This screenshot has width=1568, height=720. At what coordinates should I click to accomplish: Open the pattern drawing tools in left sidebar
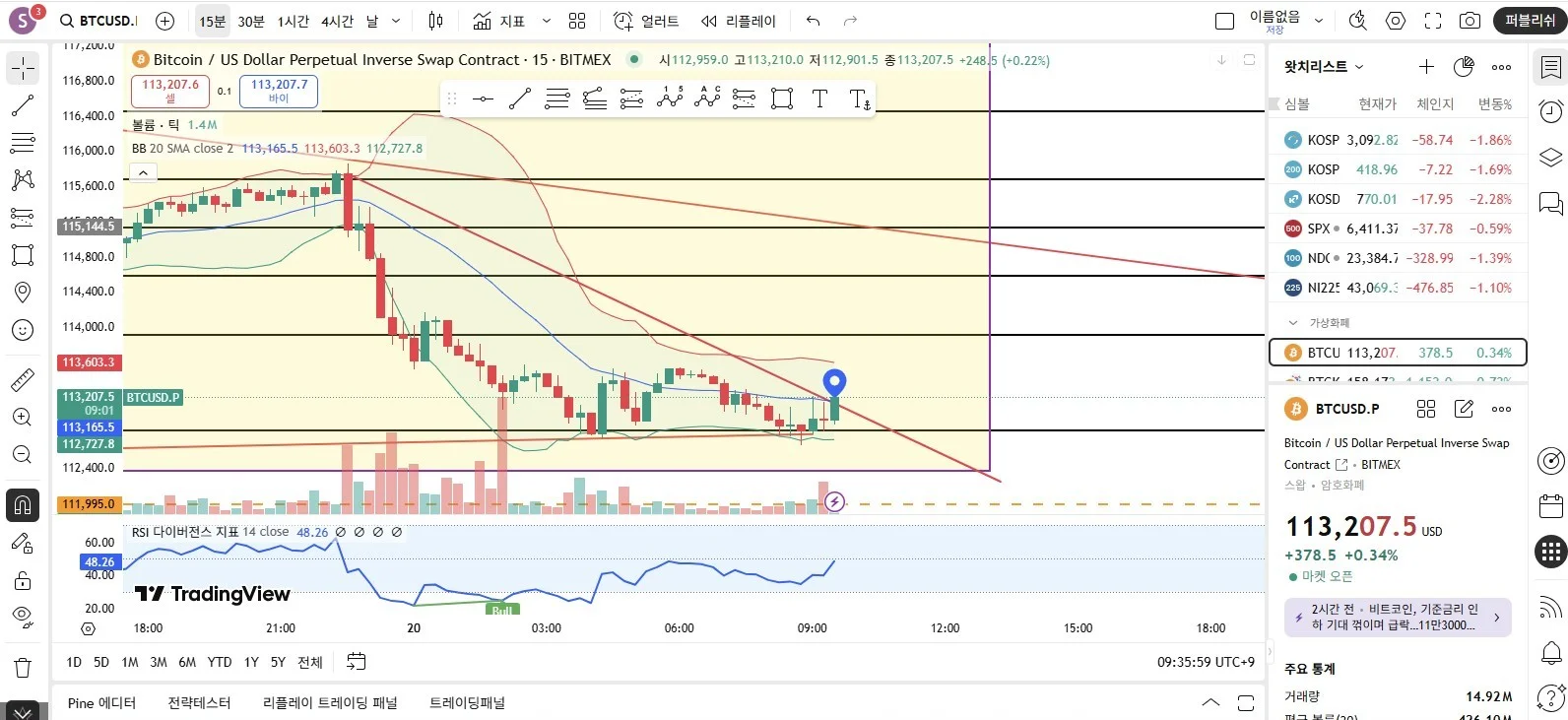coord(23,180)
